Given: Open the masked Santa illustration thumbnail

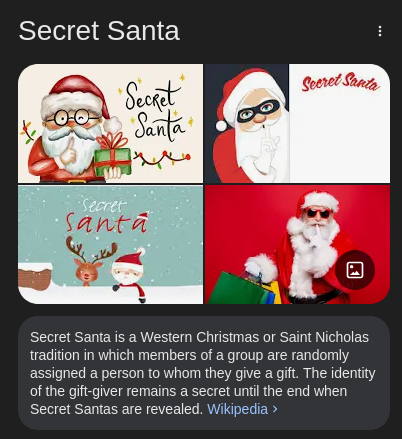Looking at the screenshot, I should 297,123.
